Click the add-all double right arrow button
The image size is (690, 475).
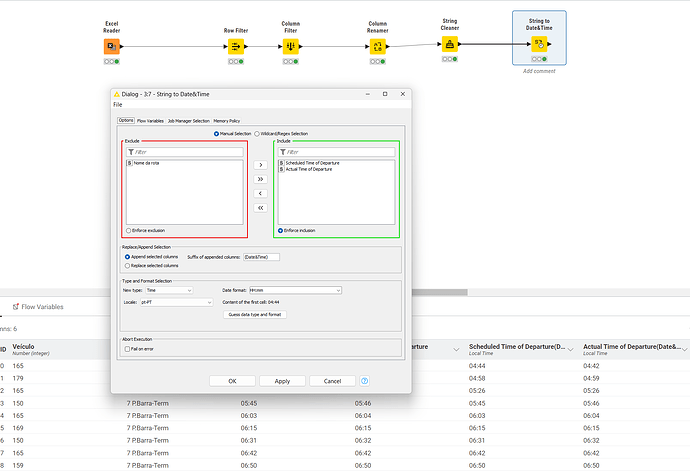coord(261,179)
